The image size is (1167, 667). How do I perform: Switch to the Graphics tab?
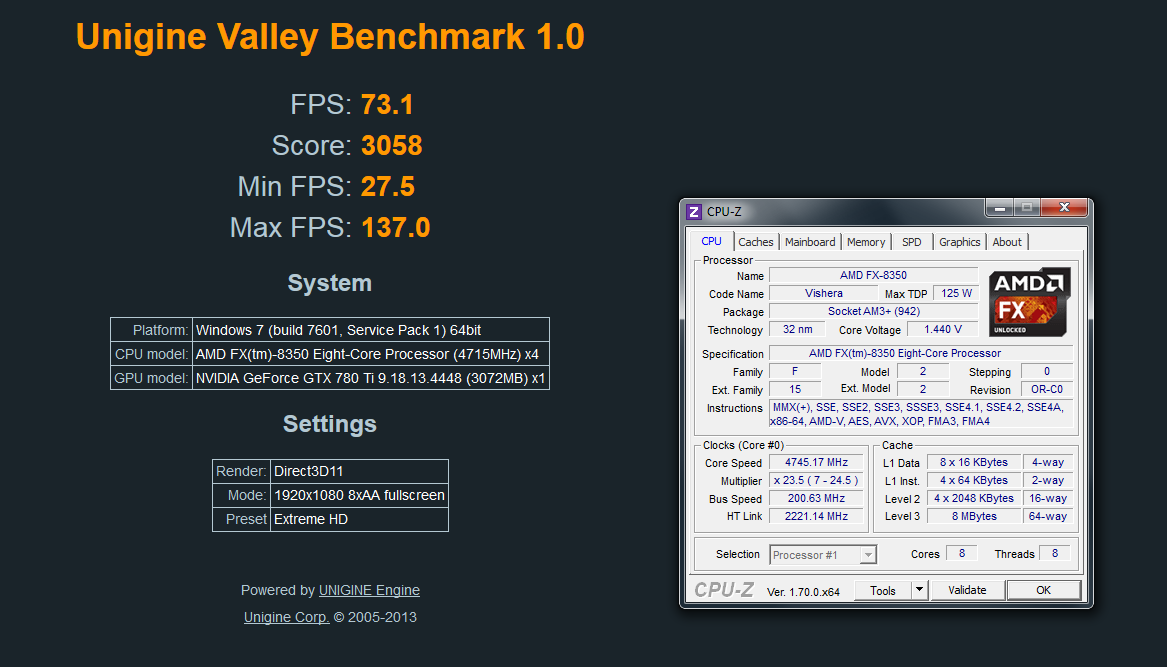click(x=959, y=242)
